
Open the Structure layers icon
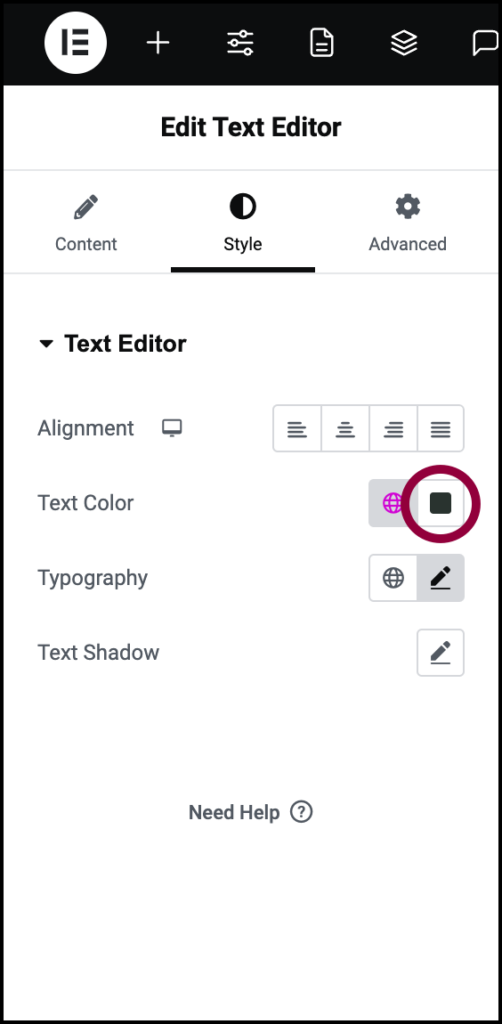[404, 43]
